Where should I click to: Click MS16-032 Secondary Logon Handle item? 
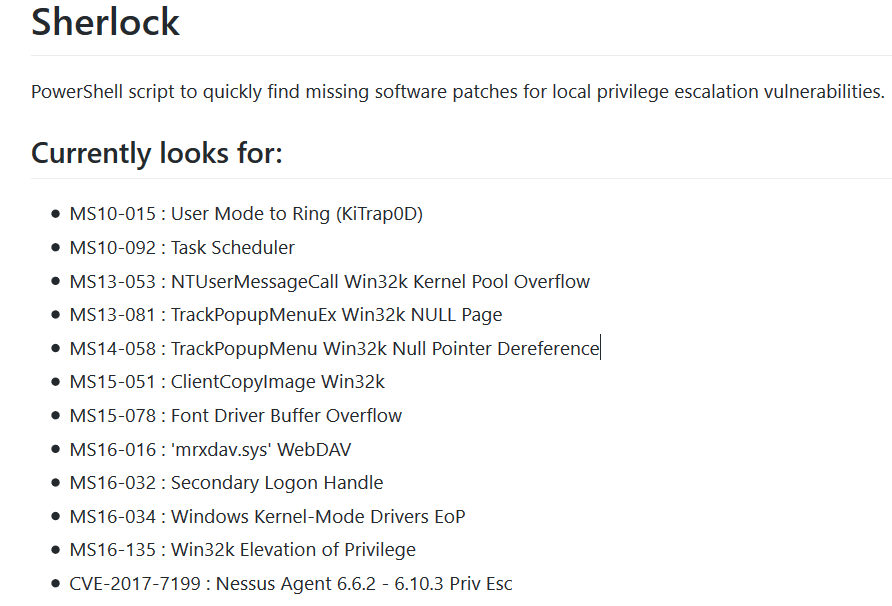click(x=226, y=483)
